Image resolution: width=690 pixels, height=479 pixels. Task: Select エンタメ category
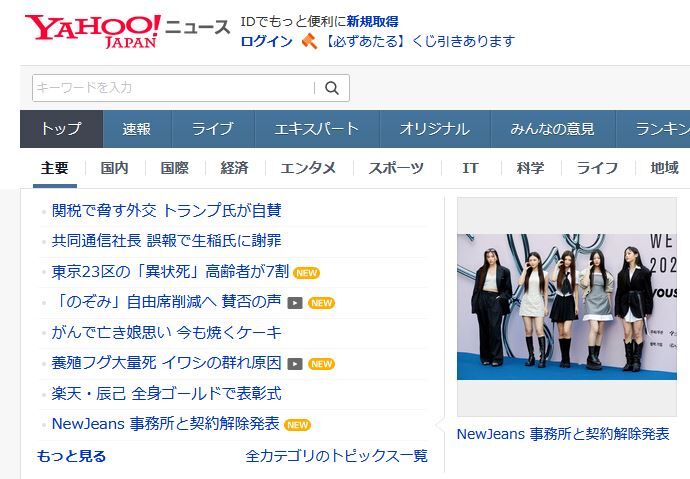tap(308, 168)
